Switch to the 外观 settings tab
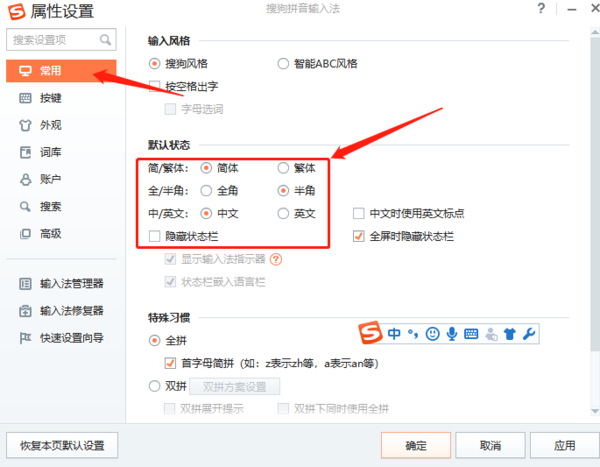This screenshot has width=600, height=467. click(x=61, y=125)
